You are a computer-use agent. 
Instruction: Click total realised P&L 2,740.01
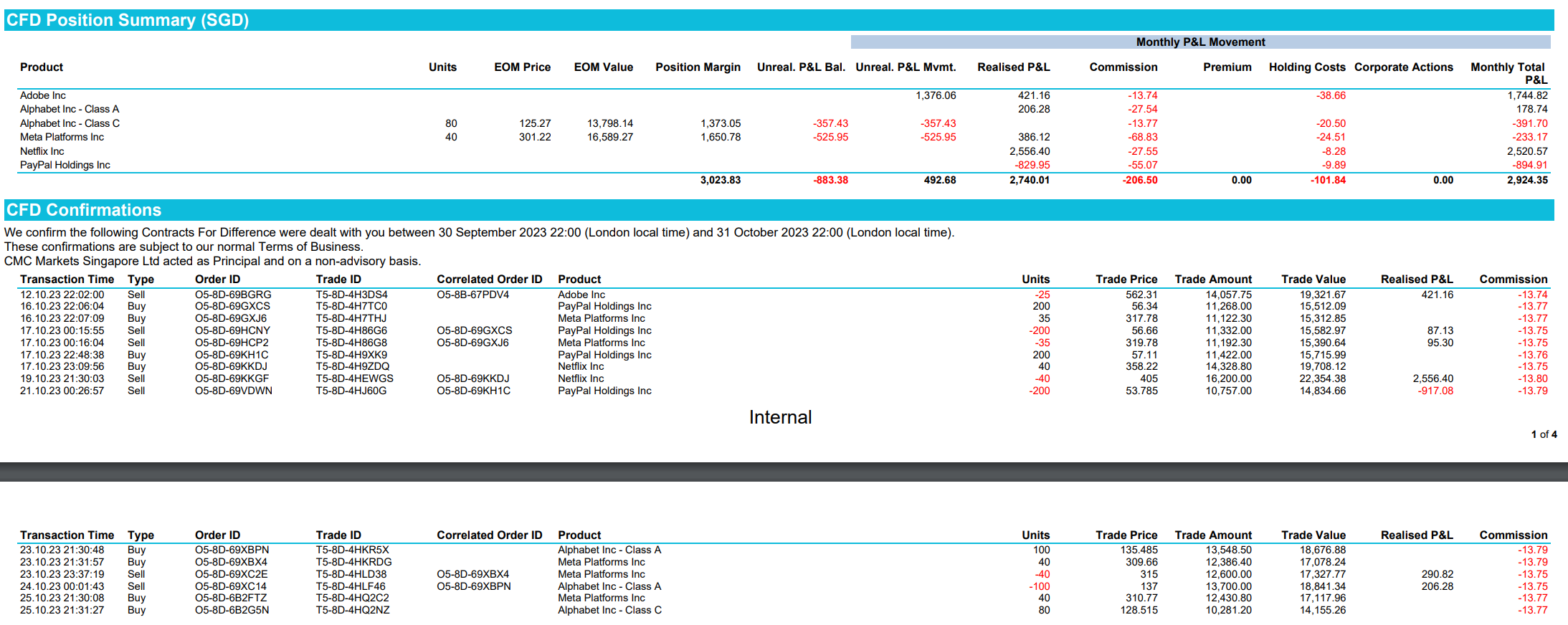coord(1030,180)
